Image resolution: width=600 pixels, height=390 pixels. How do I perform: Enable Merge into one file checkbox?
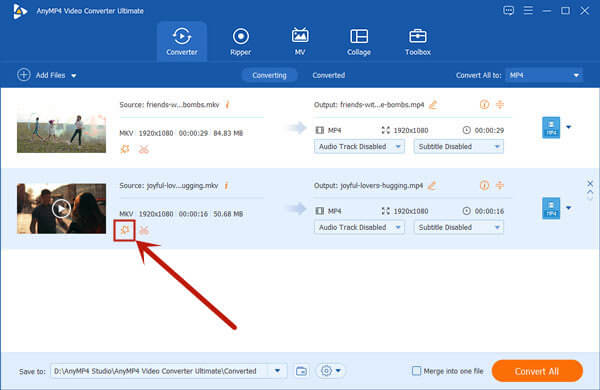416,371
